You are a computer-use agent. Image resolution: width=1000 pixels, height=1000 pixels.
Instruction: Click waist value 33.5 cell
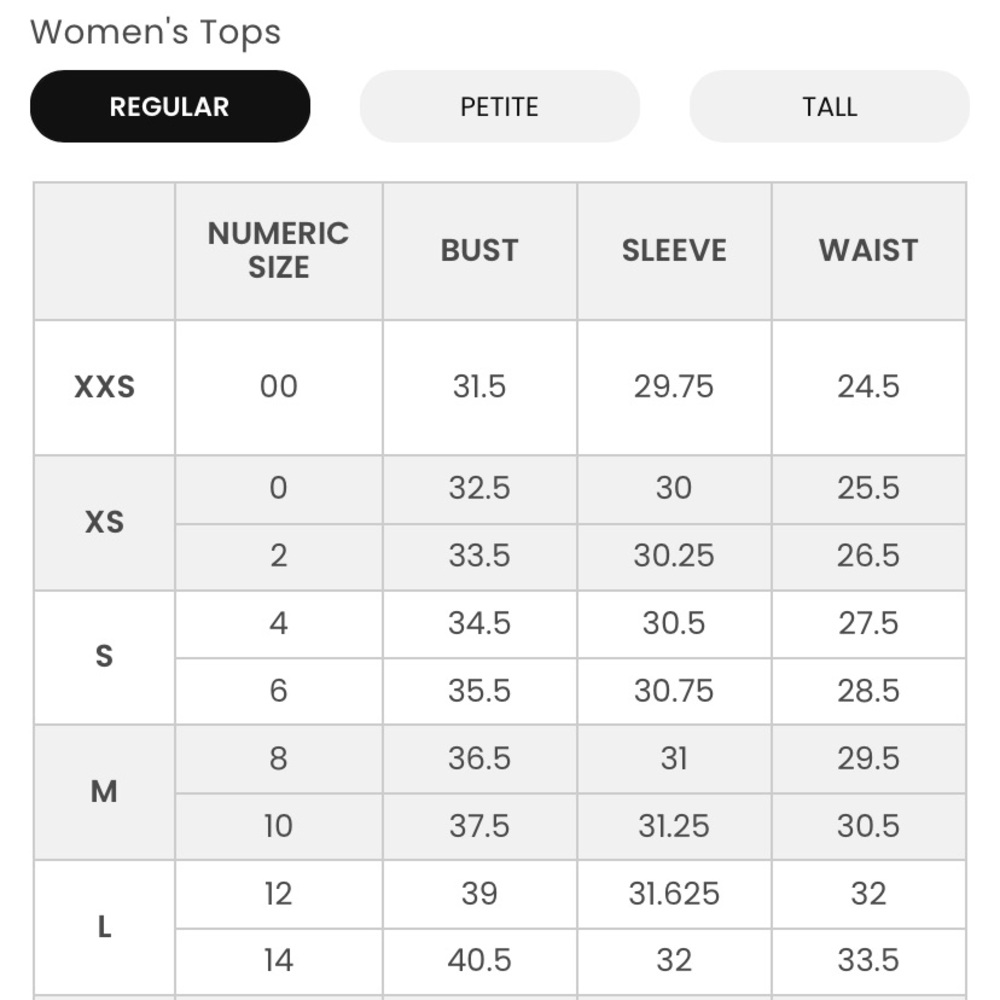pyautogui.click(x=869, y=960)
